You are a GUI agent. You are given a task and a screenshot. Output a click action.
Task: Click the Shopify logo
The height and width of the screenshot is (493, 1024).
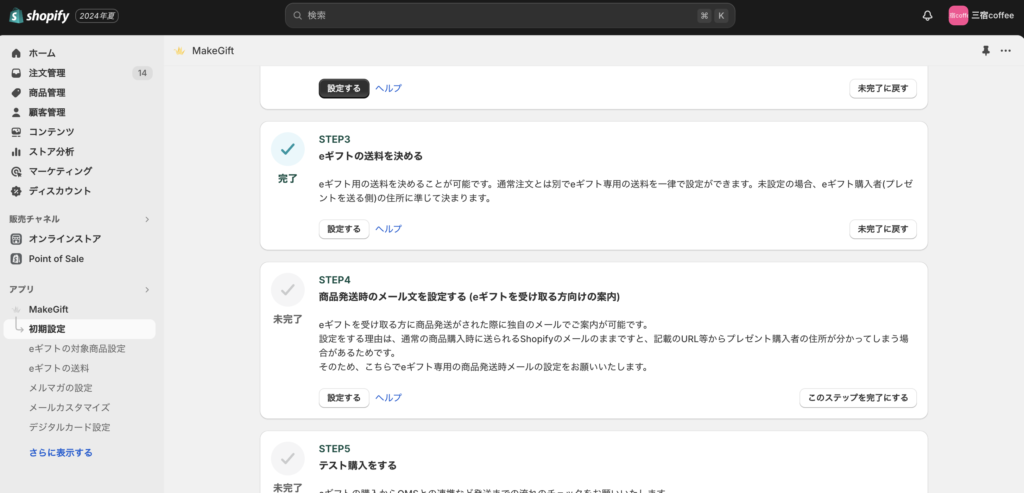pyautogui.click(x=39, y=16)
